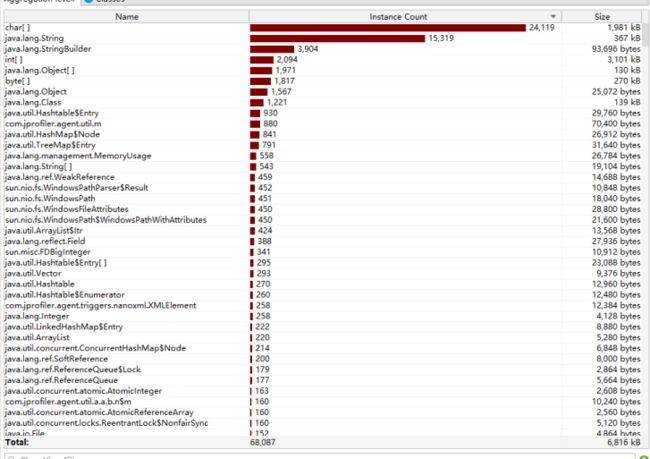The width and height of the screenshot is (650, 459).
Task: Select the java.util.Hashtable$Entry row
Action: tap(323, 113)
